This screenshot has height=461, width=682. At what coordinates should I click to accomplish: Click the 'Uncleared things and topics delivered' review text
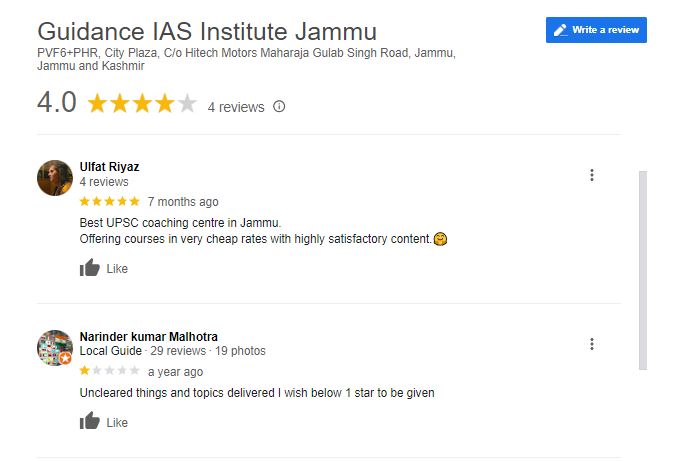point(257,393)
